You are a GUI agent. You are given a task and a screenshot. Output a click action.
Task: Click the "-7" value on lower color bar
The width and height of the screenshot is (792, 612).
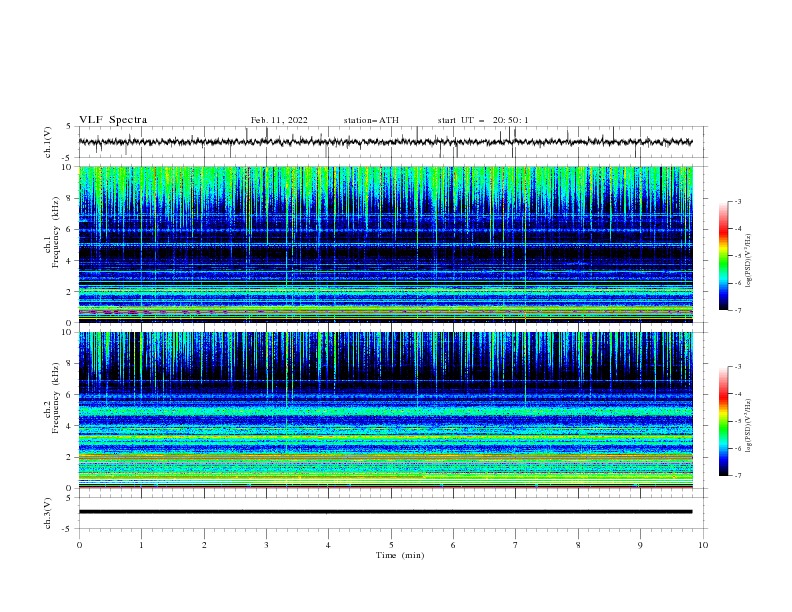(737, 476)
